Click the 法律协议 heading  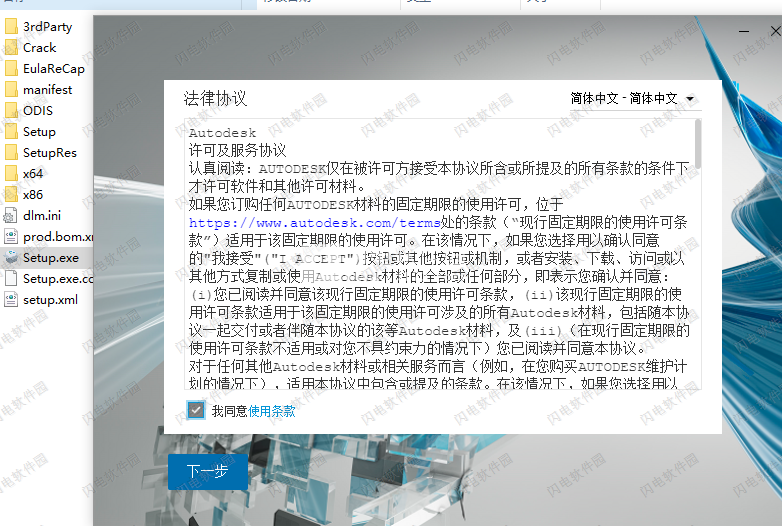[x=215, y=98]
